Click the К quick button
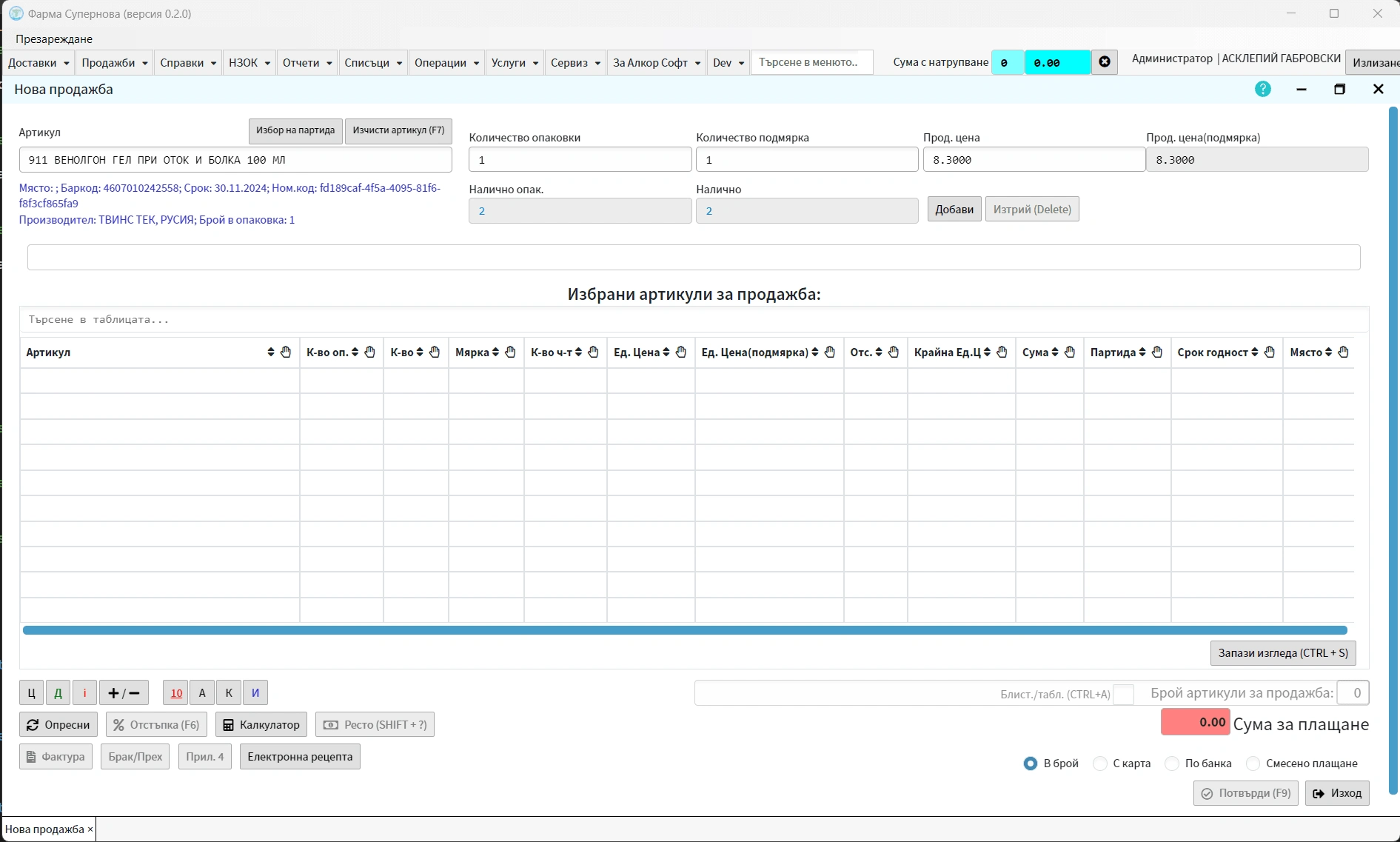 pos(229,693)
